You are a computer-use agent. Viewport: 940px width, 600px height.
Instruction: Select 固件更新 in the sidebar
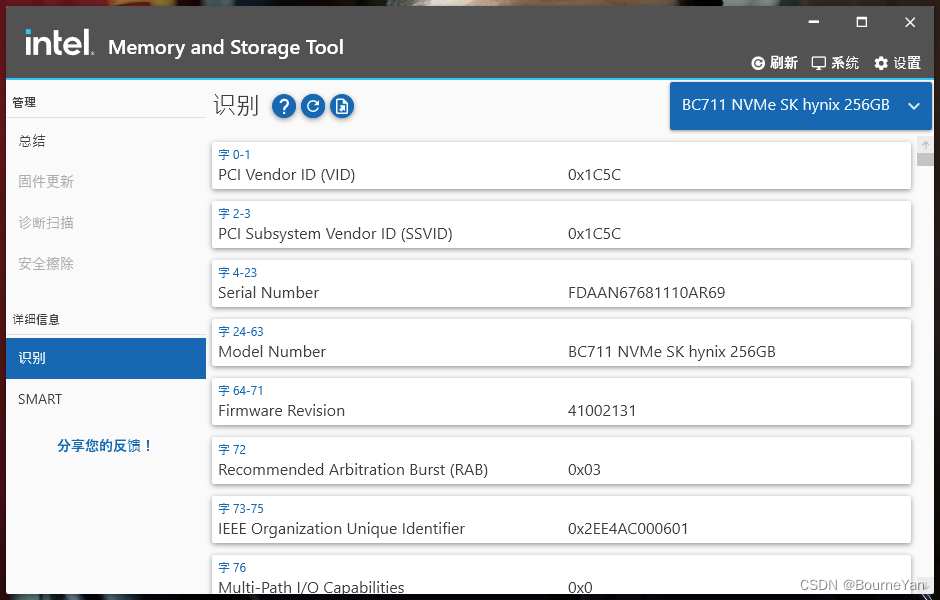click(106, 182)
